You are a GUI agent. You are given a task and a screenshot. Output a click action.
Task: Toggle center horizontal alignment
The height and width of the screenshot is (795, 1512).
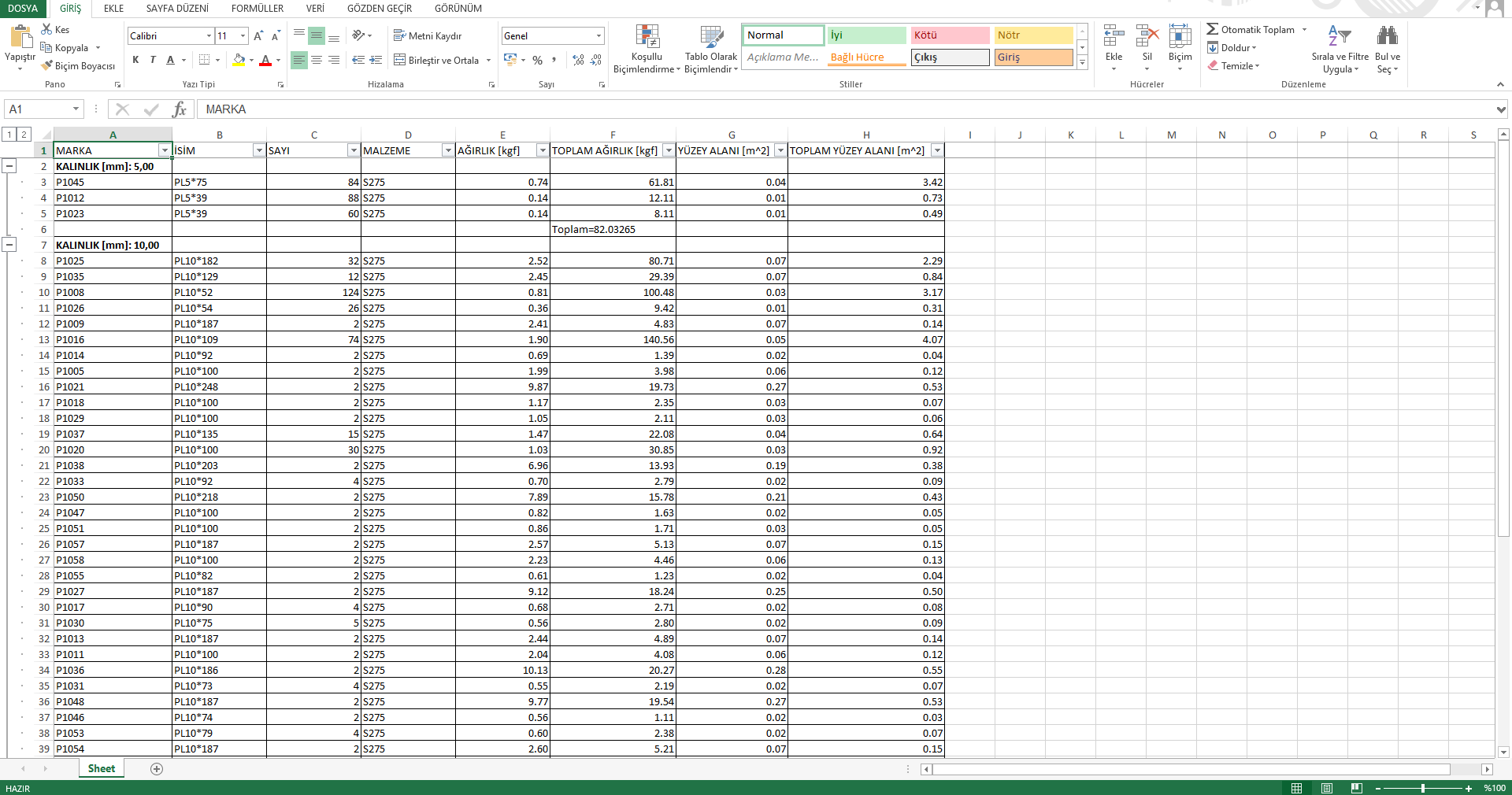(x=316, y=60)
